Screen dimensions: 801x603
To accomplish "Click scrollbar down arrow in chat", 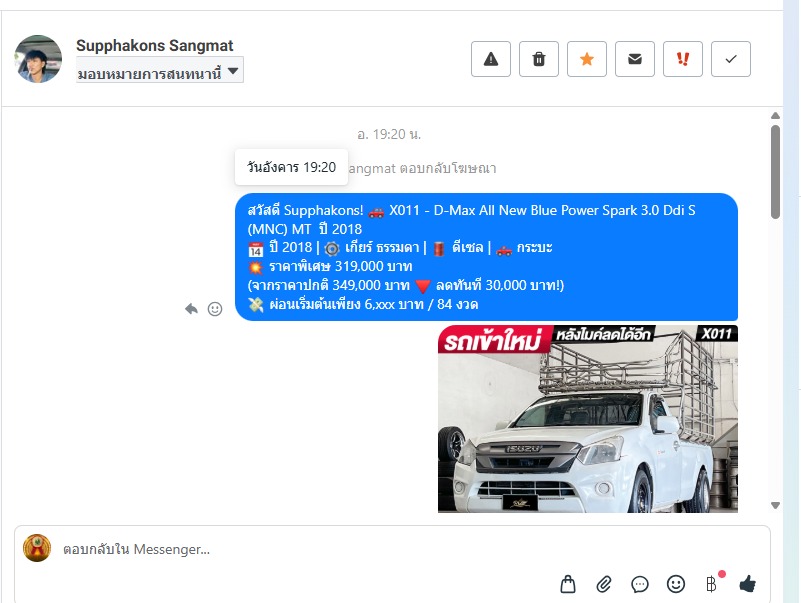I will pos(775,505).
